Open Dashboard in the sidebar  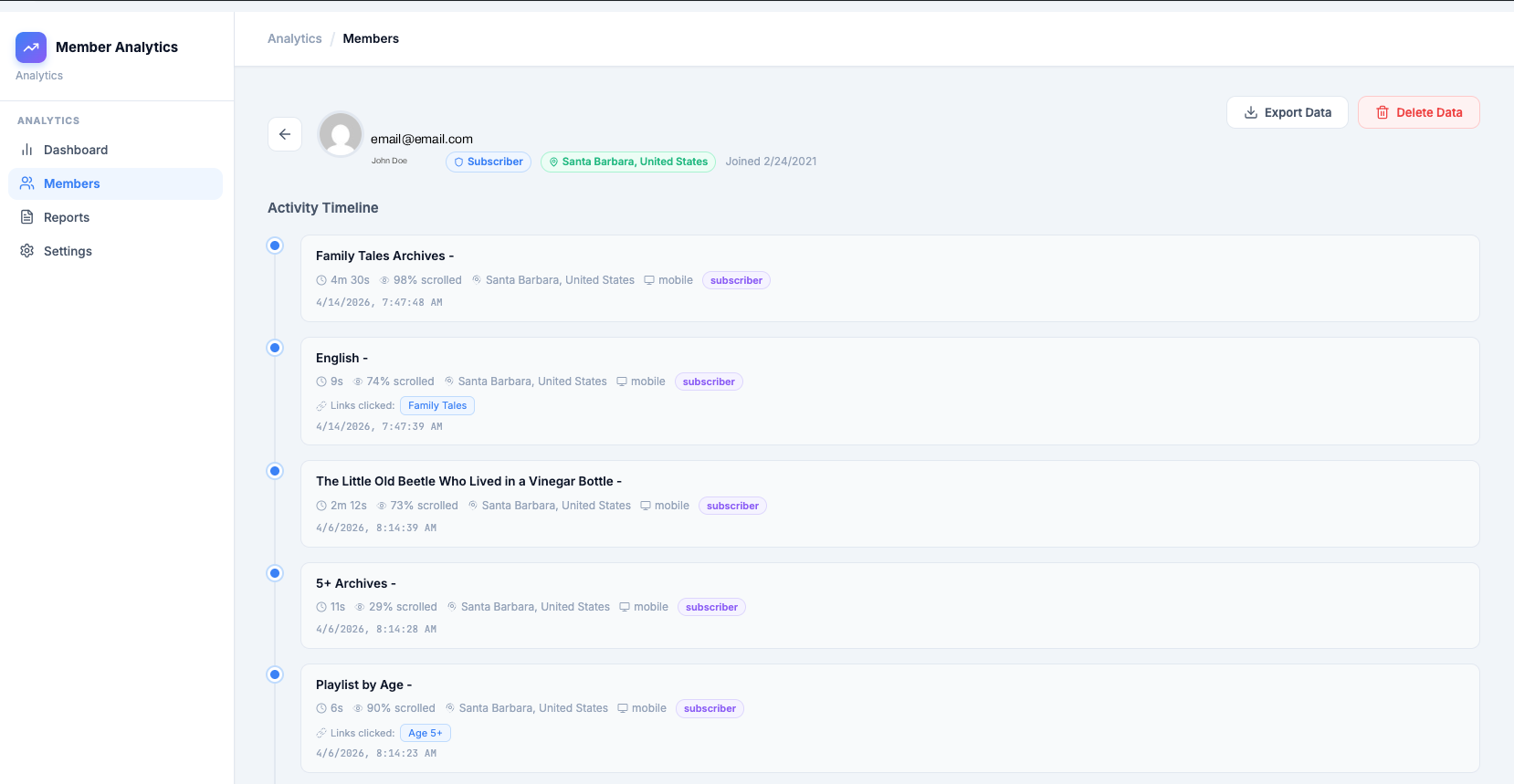115,150
